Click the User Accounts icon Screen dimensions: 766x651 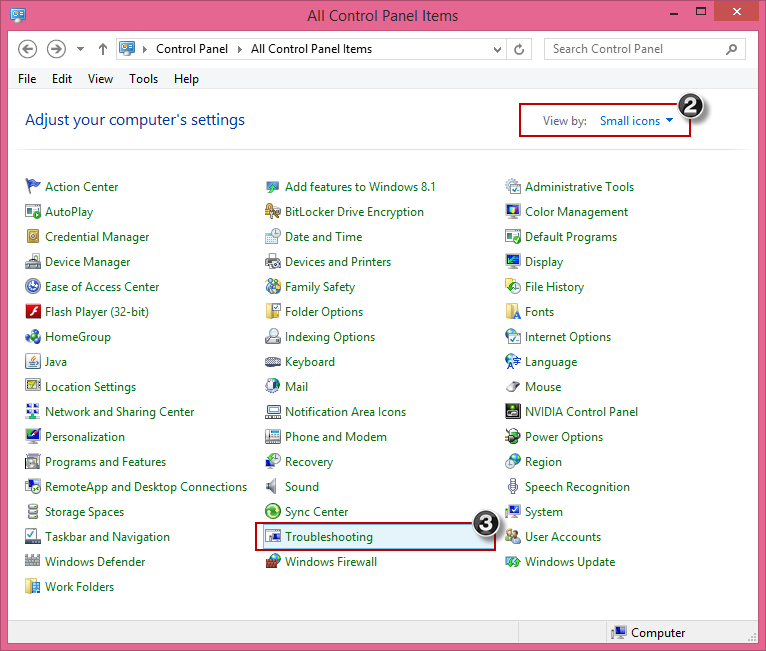click(512, 536)
